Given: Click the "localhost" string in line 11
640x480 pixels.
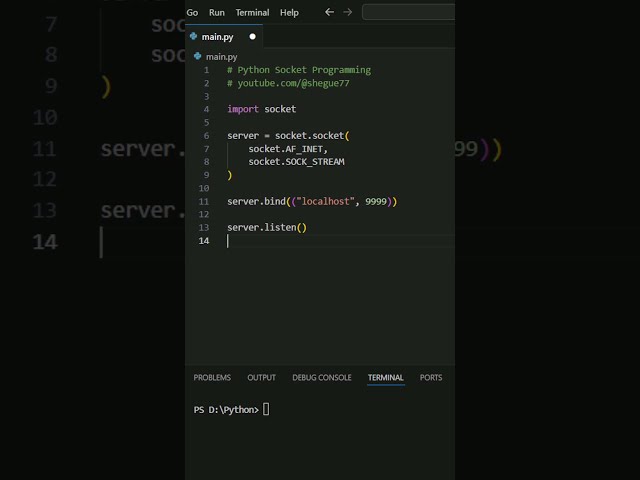Looking at the screenshot, I should [x=325, y=202].
